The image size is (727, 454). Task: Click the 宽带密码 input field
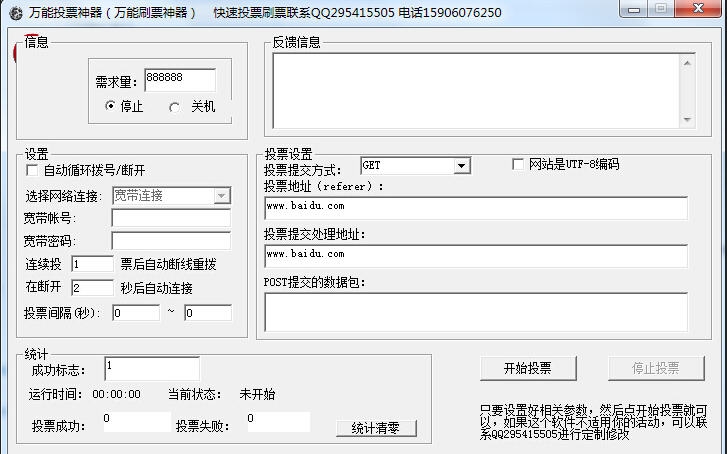coord(171,241)
